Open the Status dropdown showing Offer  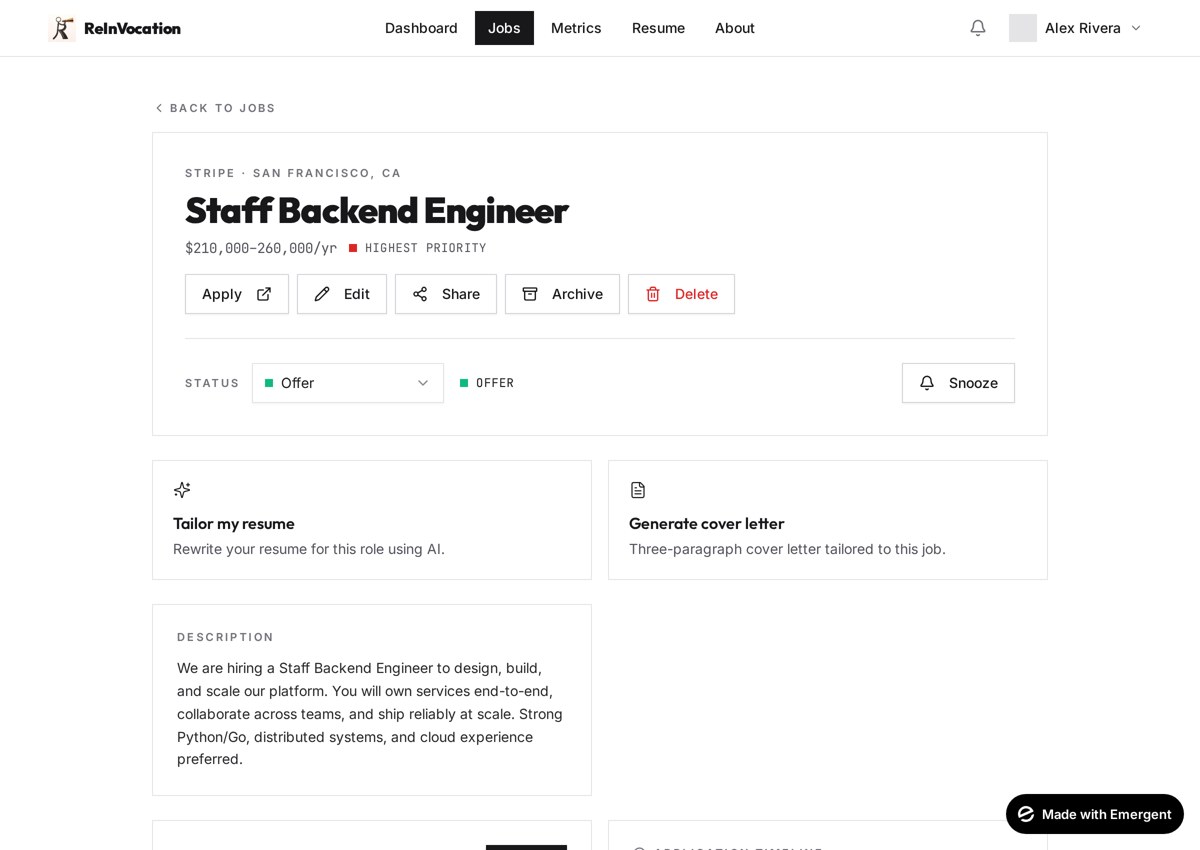pos(348,383)
